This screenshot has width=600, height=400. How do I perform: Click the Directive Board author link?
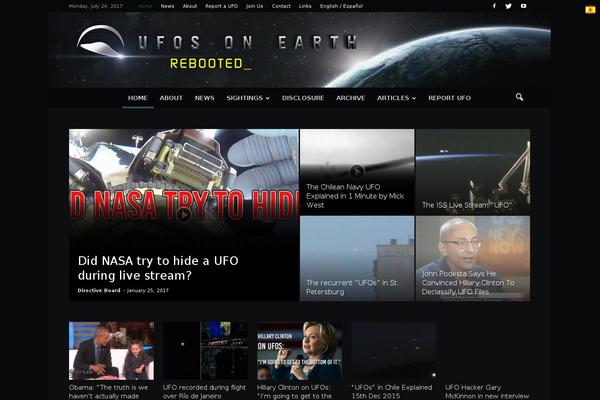click(x=99, y=291)
